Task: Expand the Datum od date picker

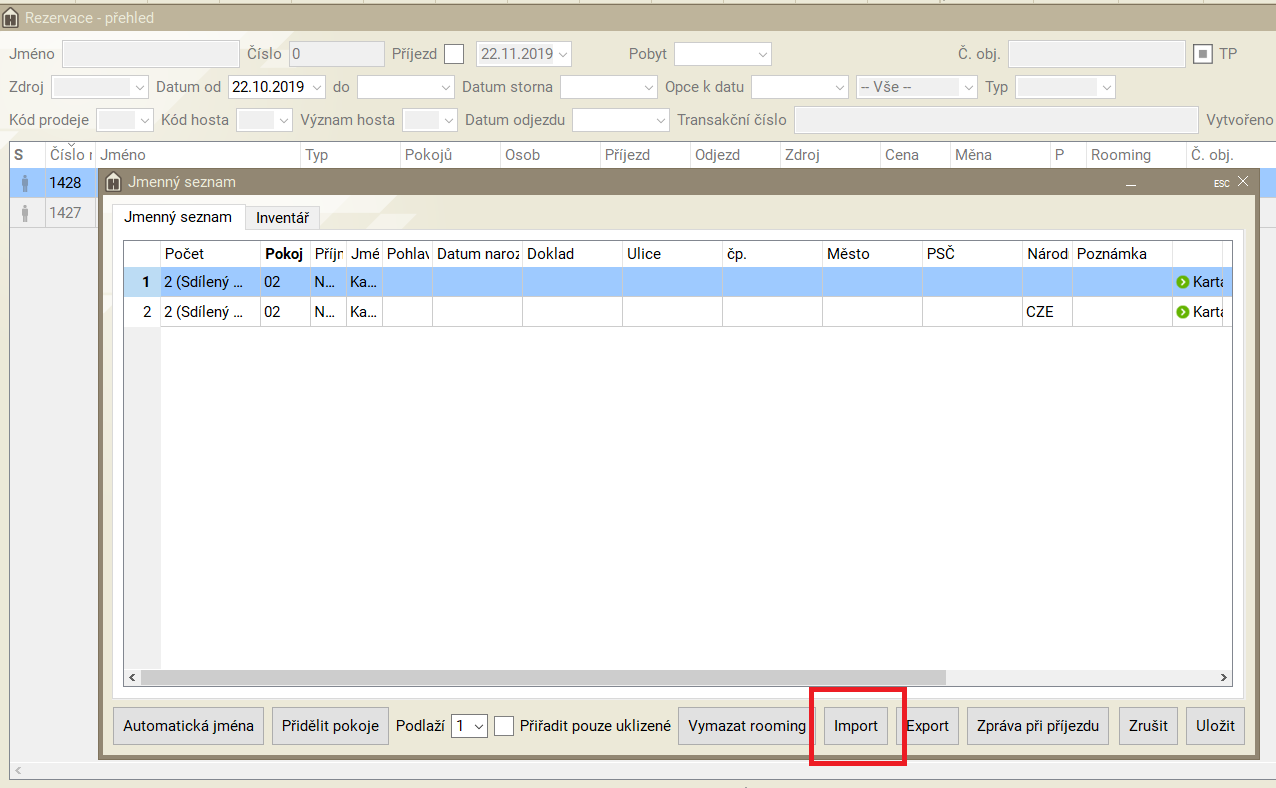Action: tap(318, 88)
